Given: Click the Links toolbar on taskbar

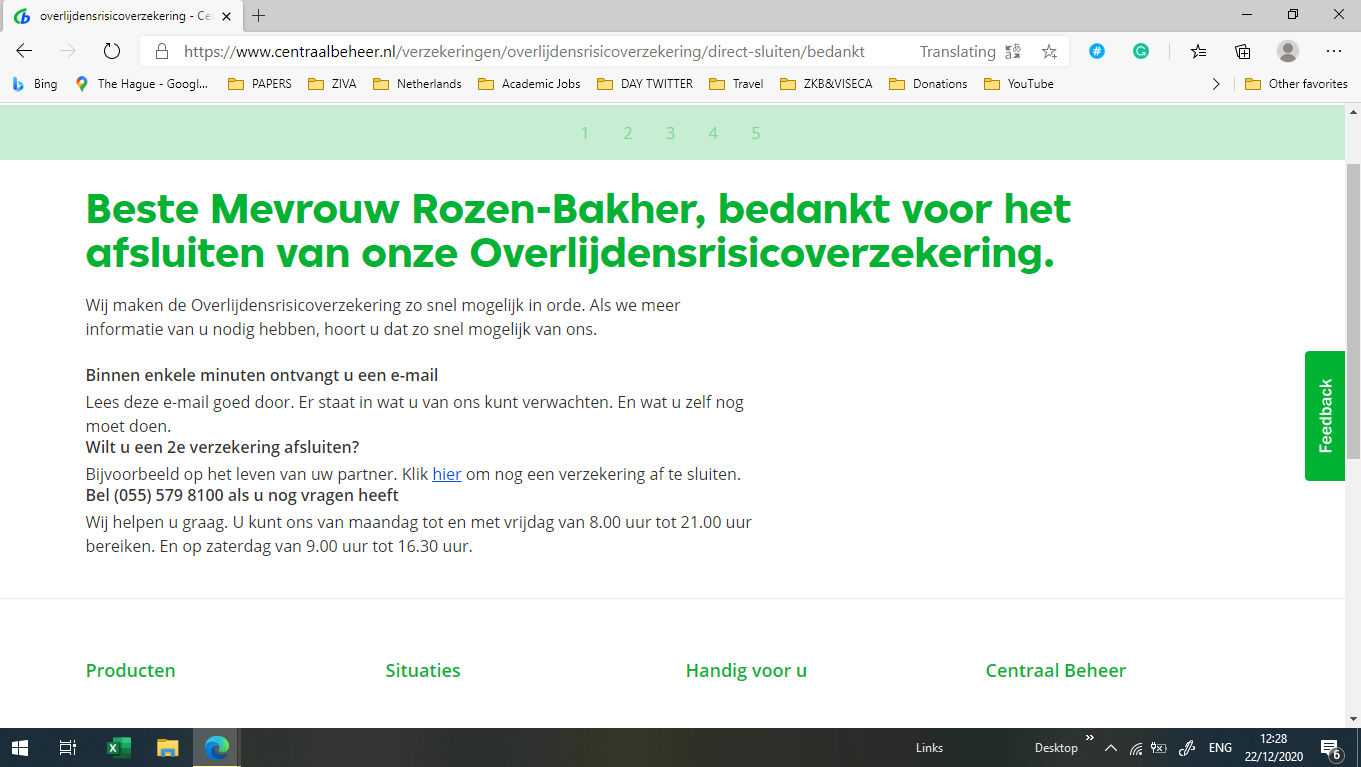Looking at the screenshot, I should (929, 748).
